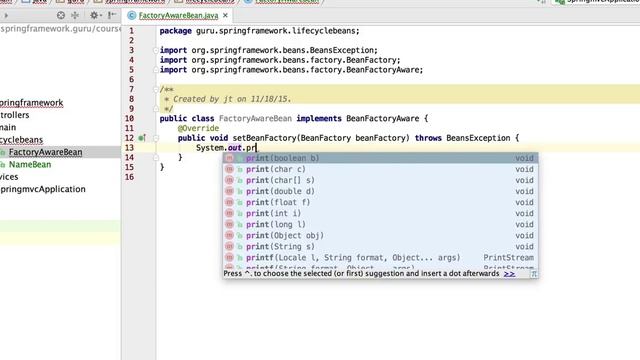Select 'vices' package in project tree
Screen dimensions: 640x360
point(9,177)
